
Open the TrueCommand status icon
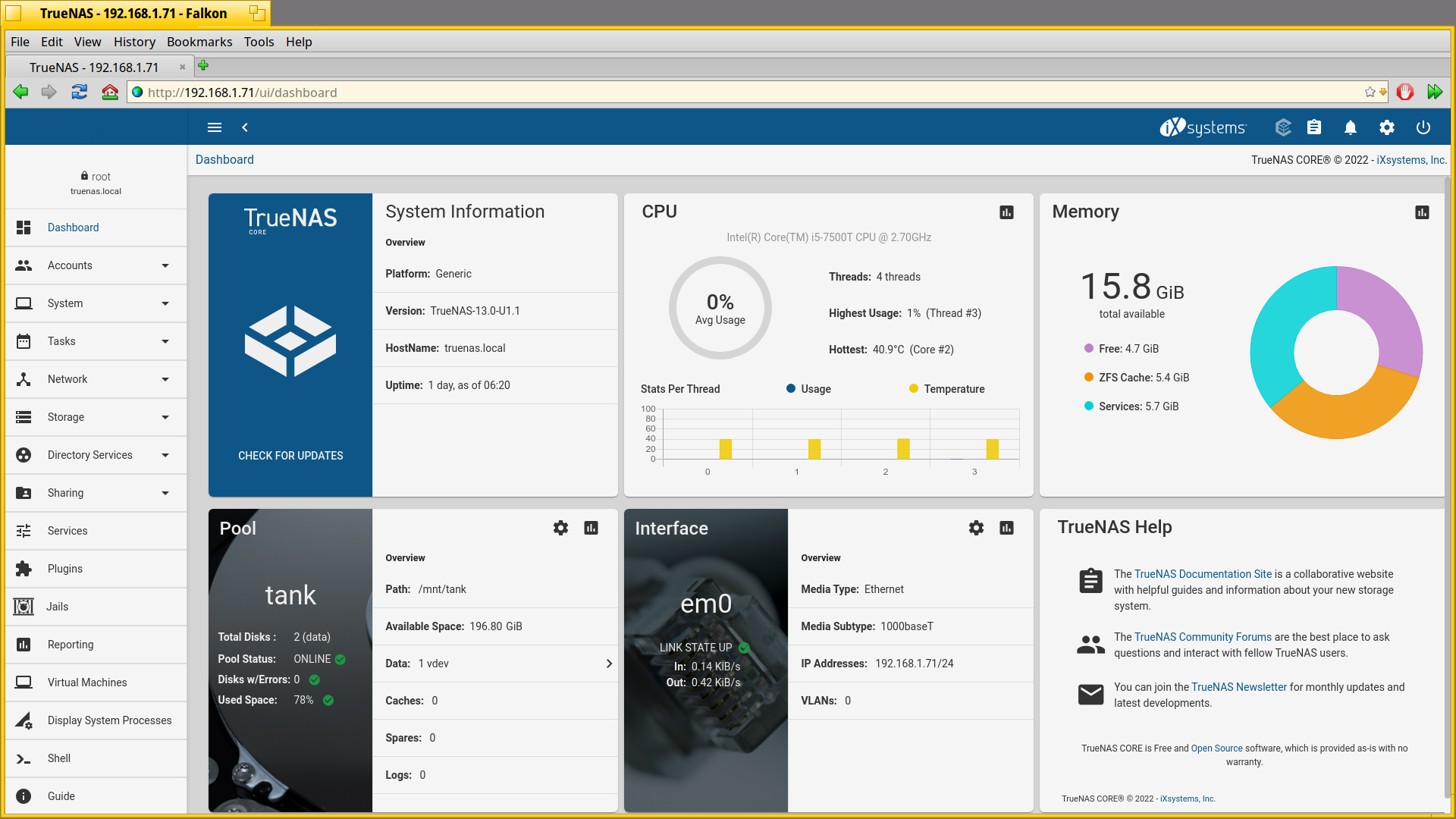click(1283, 127)
